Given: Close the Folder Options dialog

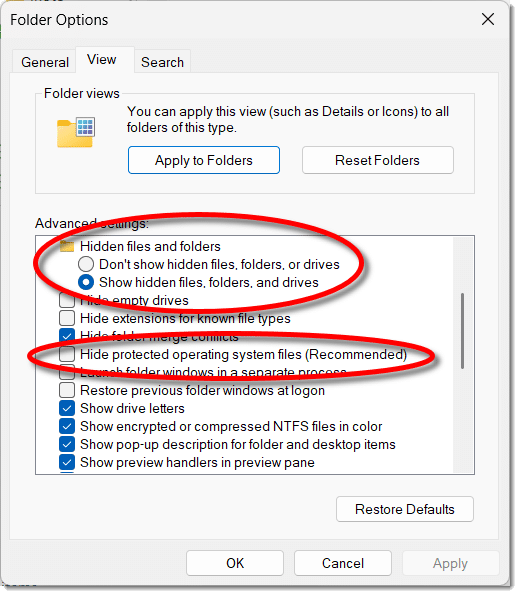Looking at the screenshot, I should 488,19.
